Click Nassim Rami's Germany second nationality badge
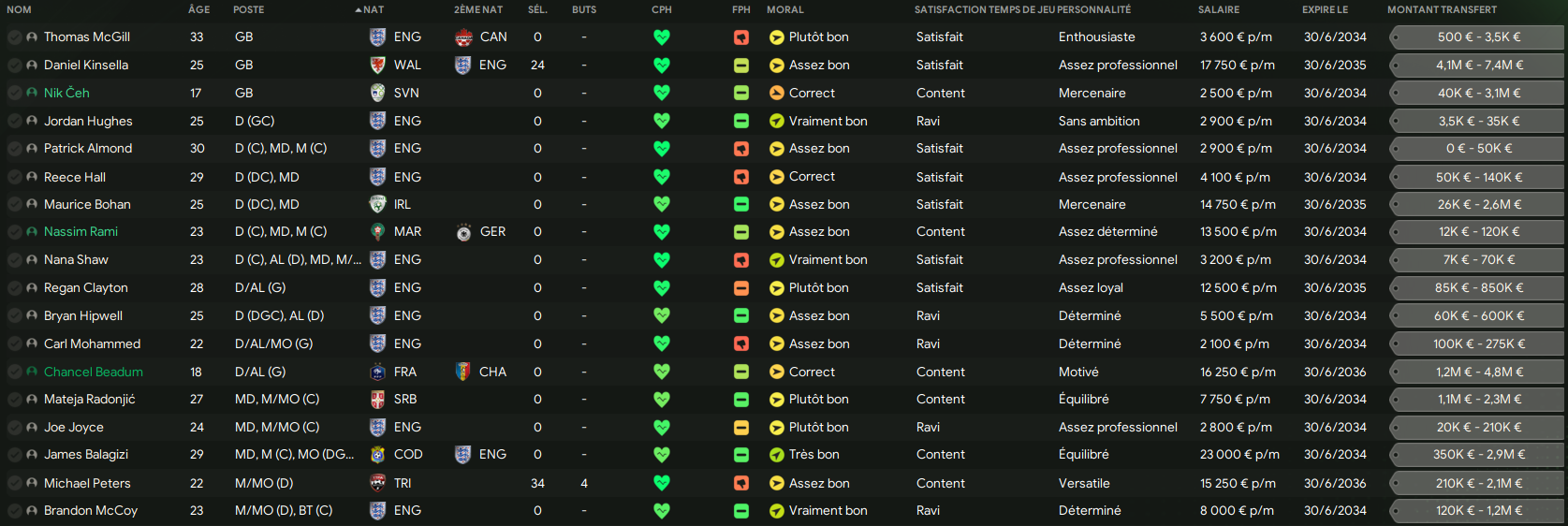Viewport: 1568px width, 526px height. click(x=463, y=232)
